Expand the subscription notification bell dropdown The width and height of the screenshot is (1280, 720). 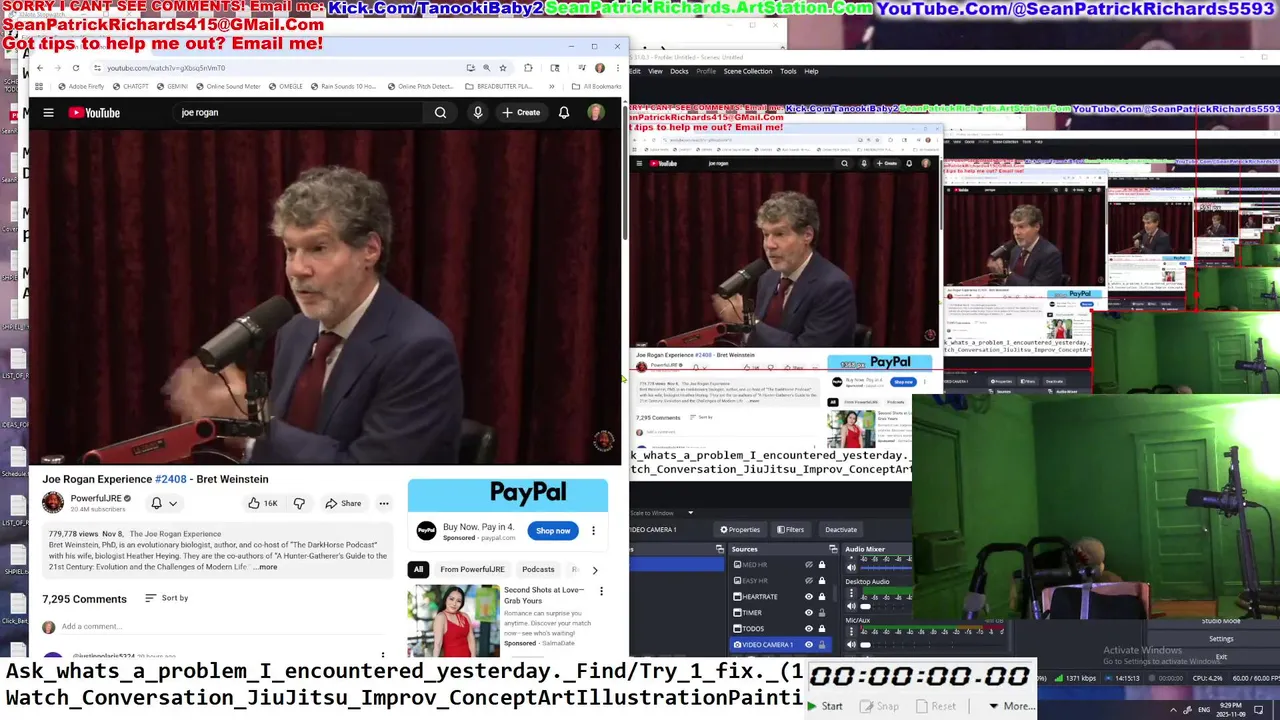pos(164,503)
